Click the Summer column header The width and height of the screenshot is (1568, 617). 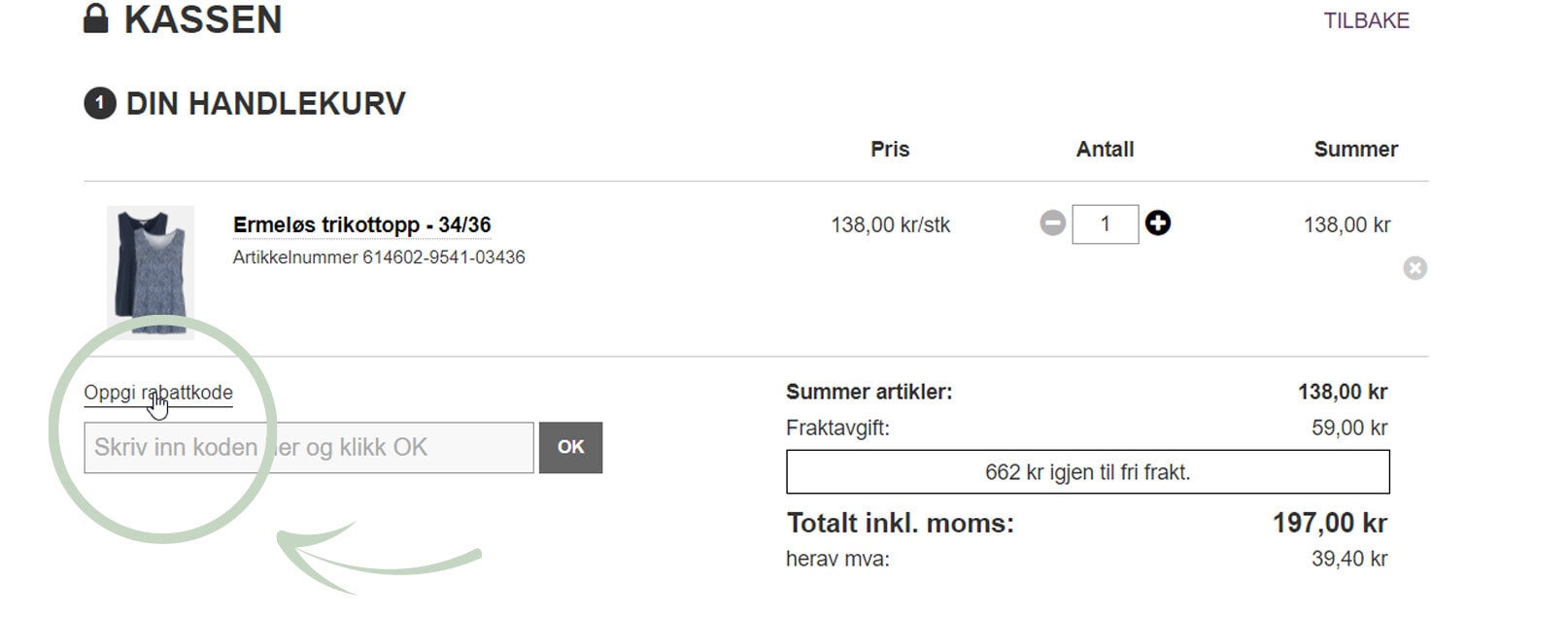[x=1355, y=150]
